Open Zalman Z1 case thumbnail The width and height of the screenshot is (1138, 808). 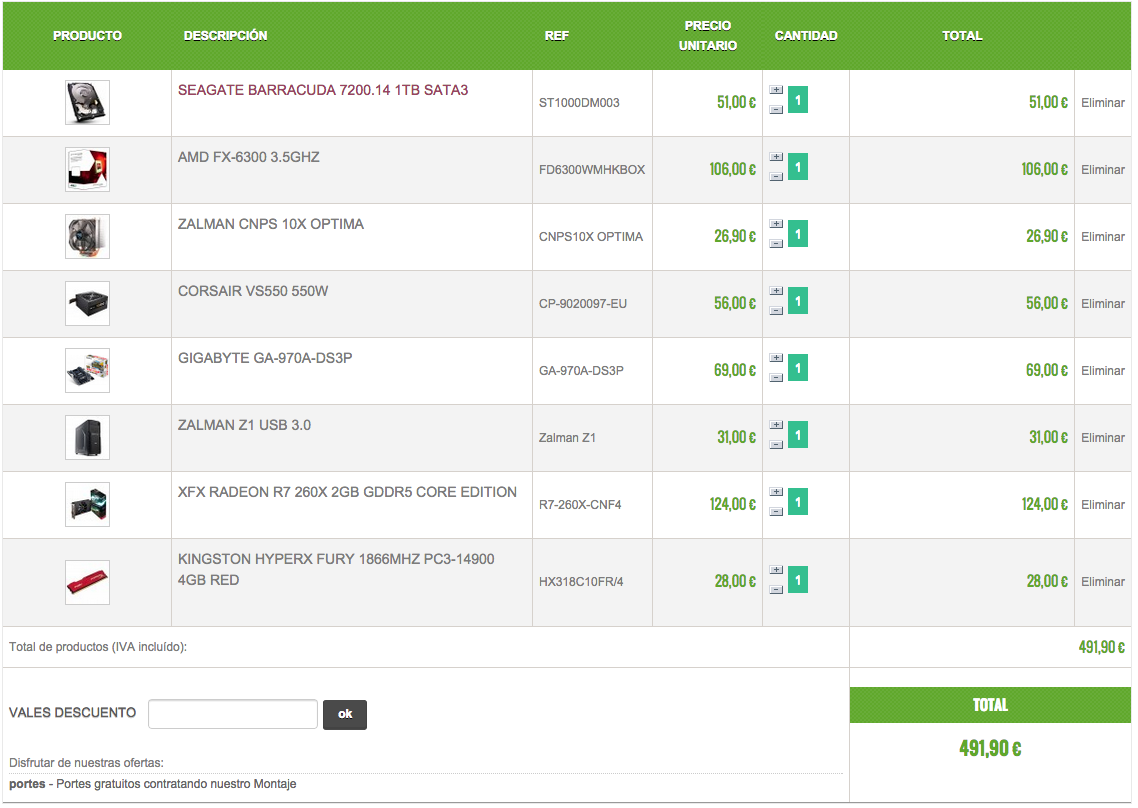(x=87, y=437)
